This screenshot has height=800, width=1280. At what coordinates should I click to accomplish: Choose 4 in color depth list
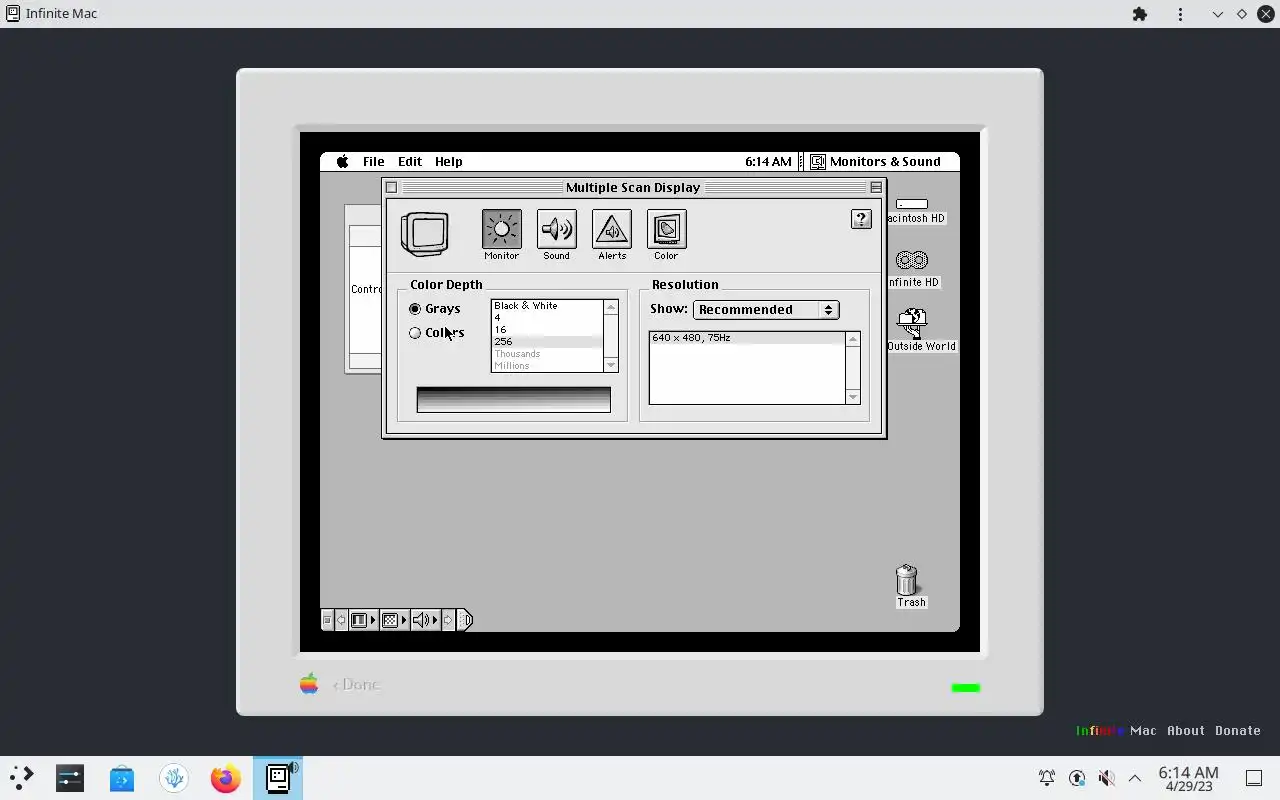click(547, 318)
